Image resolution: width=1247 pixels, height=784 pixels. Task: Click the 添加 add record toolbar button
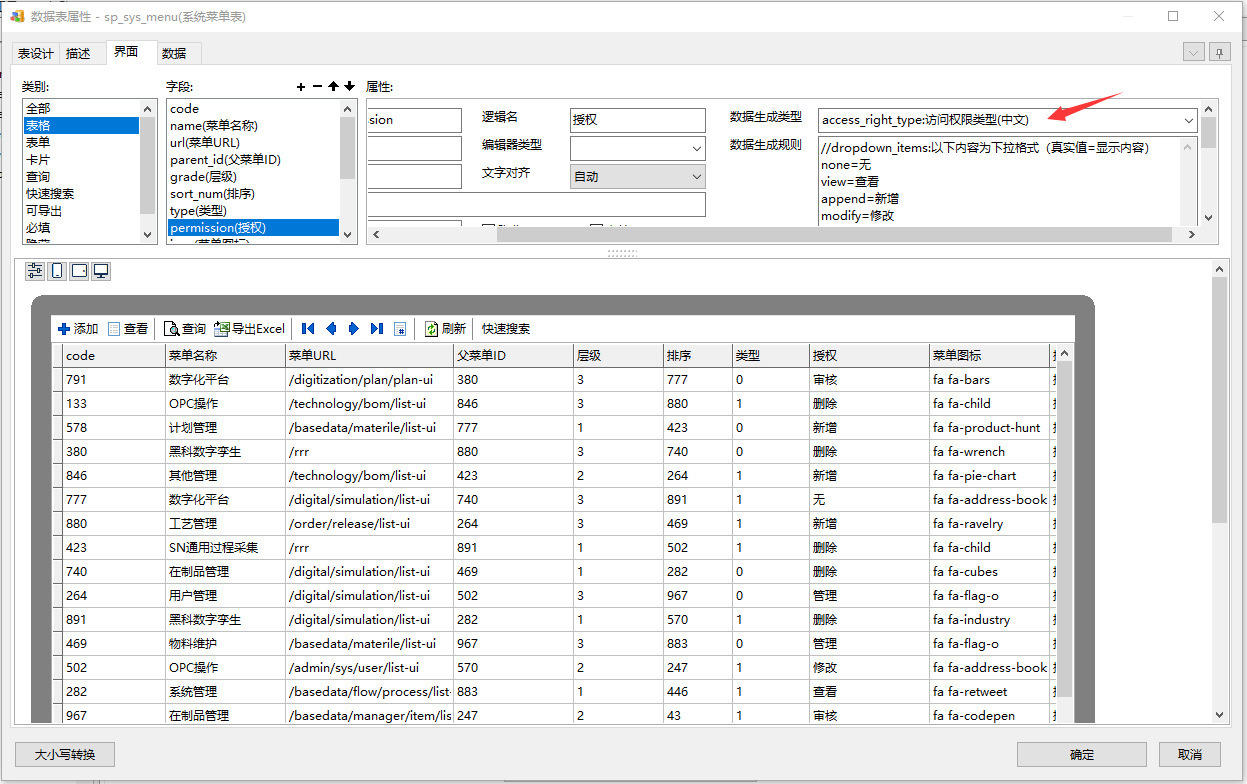tap(78, 328)
